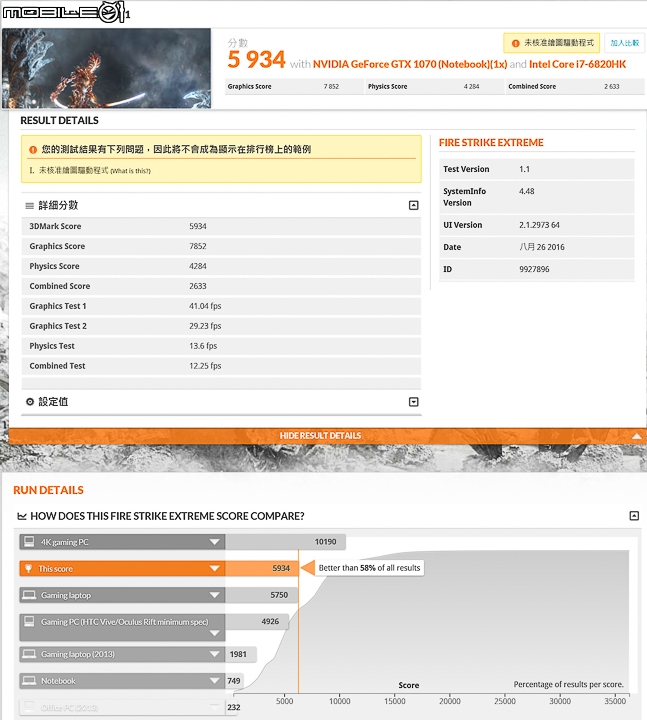
Task: Click the 10190 score bar for 4K gaming PC
Action: pos(285,542)
